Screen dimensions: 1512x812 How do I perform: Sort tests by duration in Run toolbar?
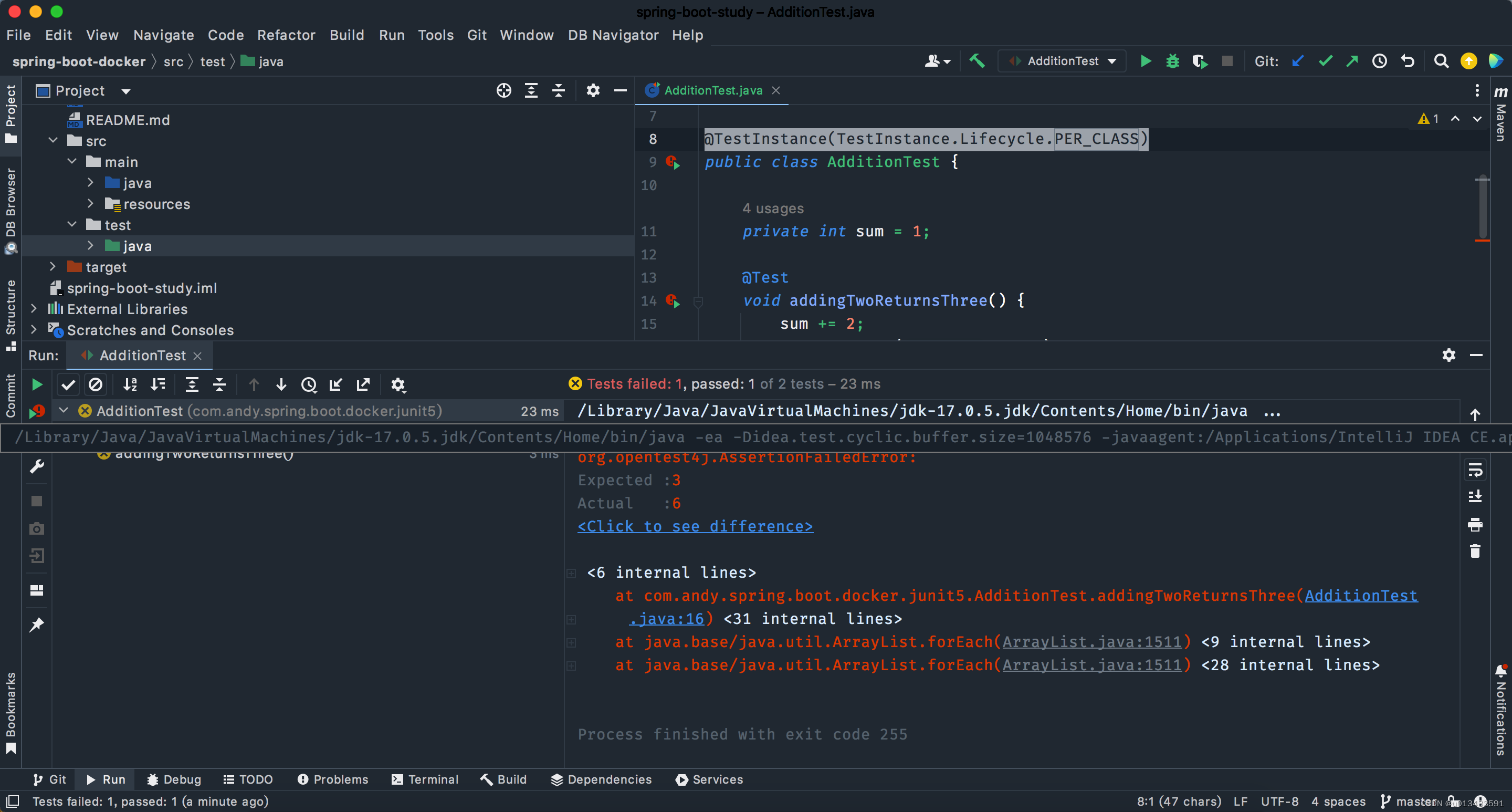pos(158,384)
